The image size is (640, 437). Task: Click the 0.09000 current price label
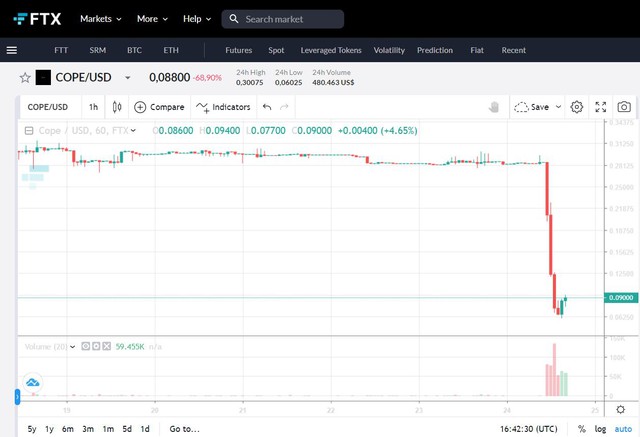click(x=621, y=297)
